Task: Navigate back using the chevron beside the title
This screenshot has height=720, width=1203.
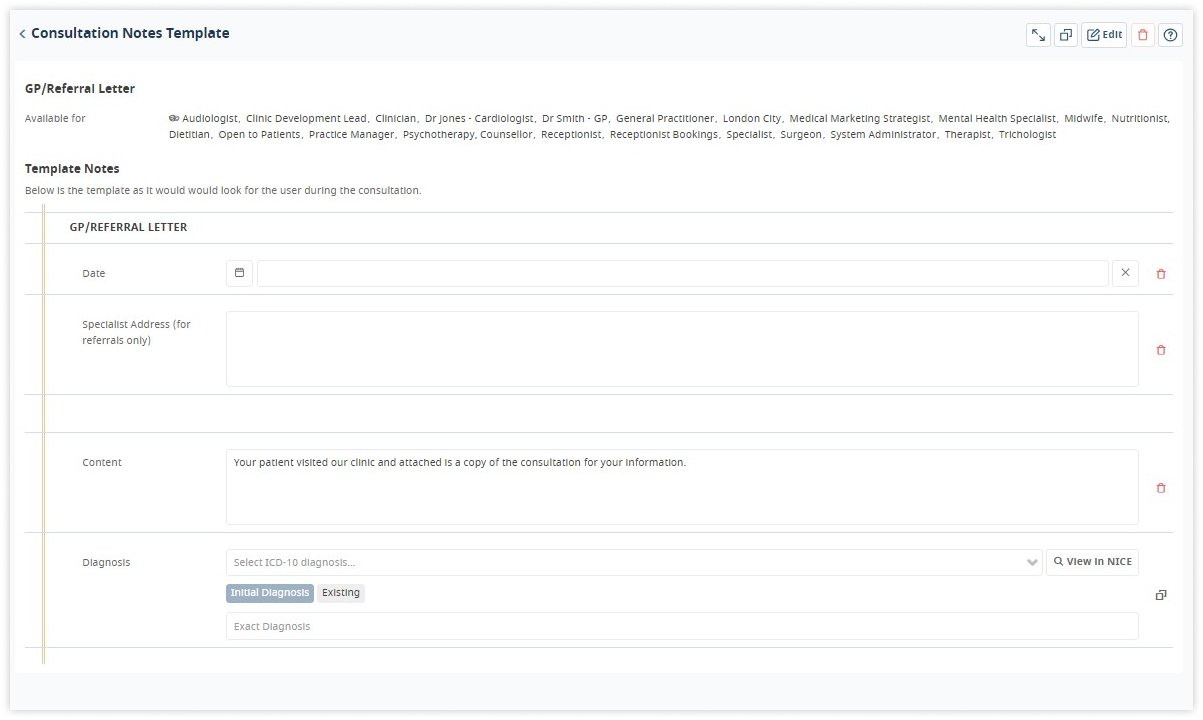Action: (x=22, y=33)
